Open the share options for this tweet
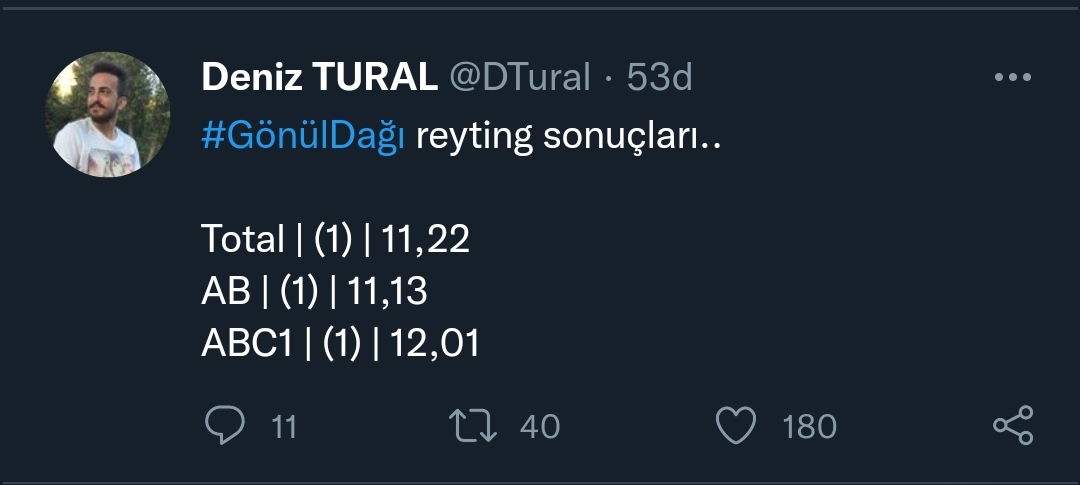 pyautogui.click(x=1012, y=426)
